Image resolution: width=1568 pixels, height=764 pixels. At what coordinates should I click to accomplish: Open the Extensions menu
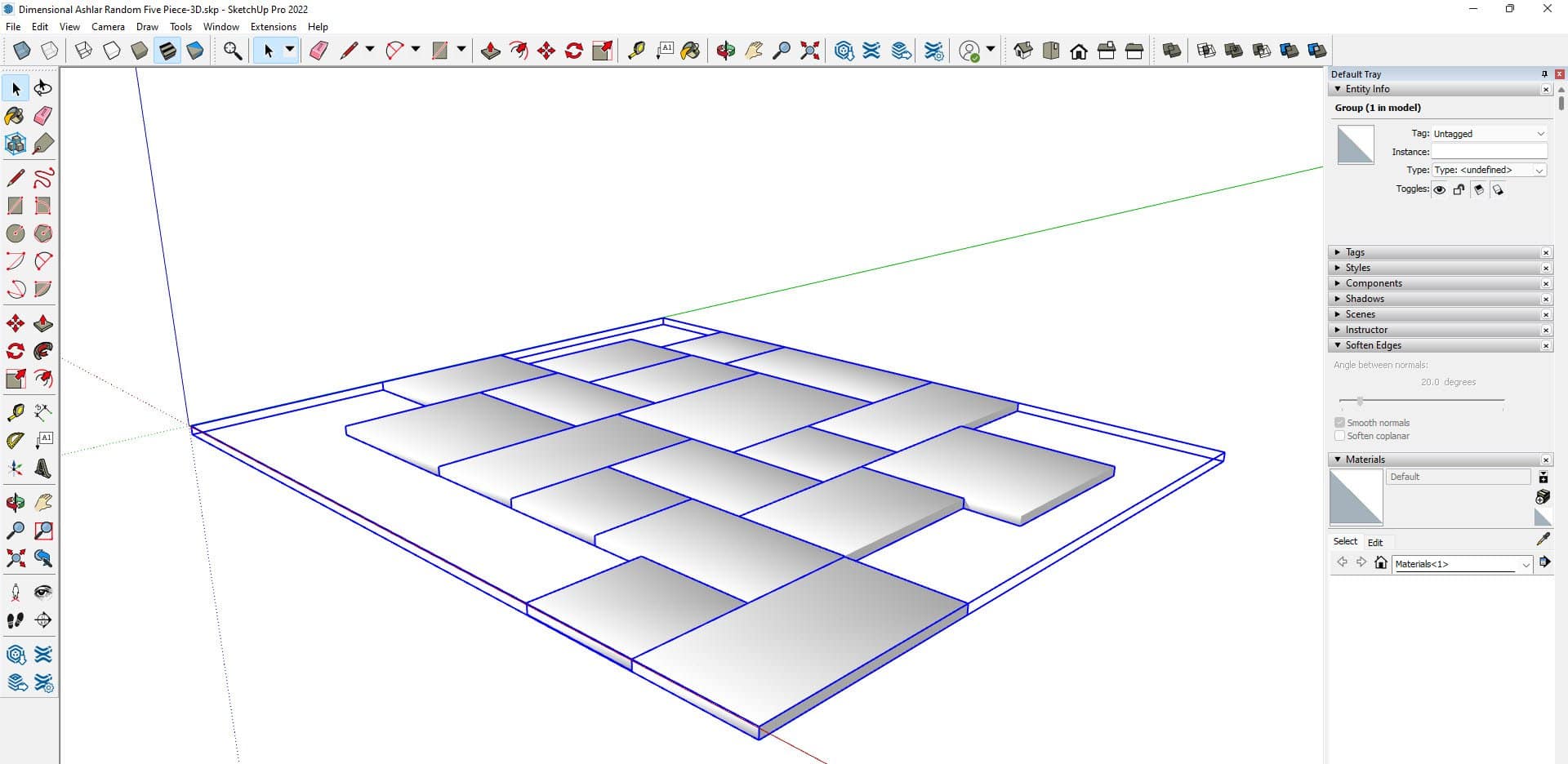tap(273, 27)
